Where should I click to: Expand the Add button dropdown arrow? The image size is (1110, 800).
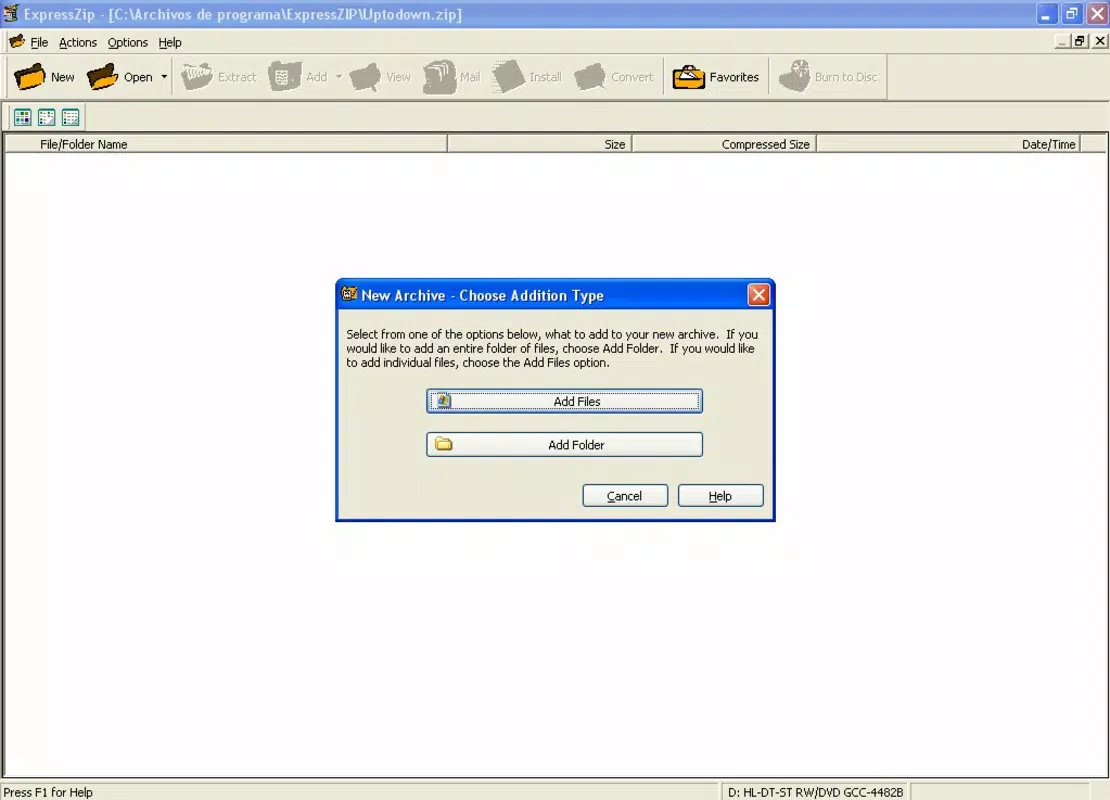[338, 77]
